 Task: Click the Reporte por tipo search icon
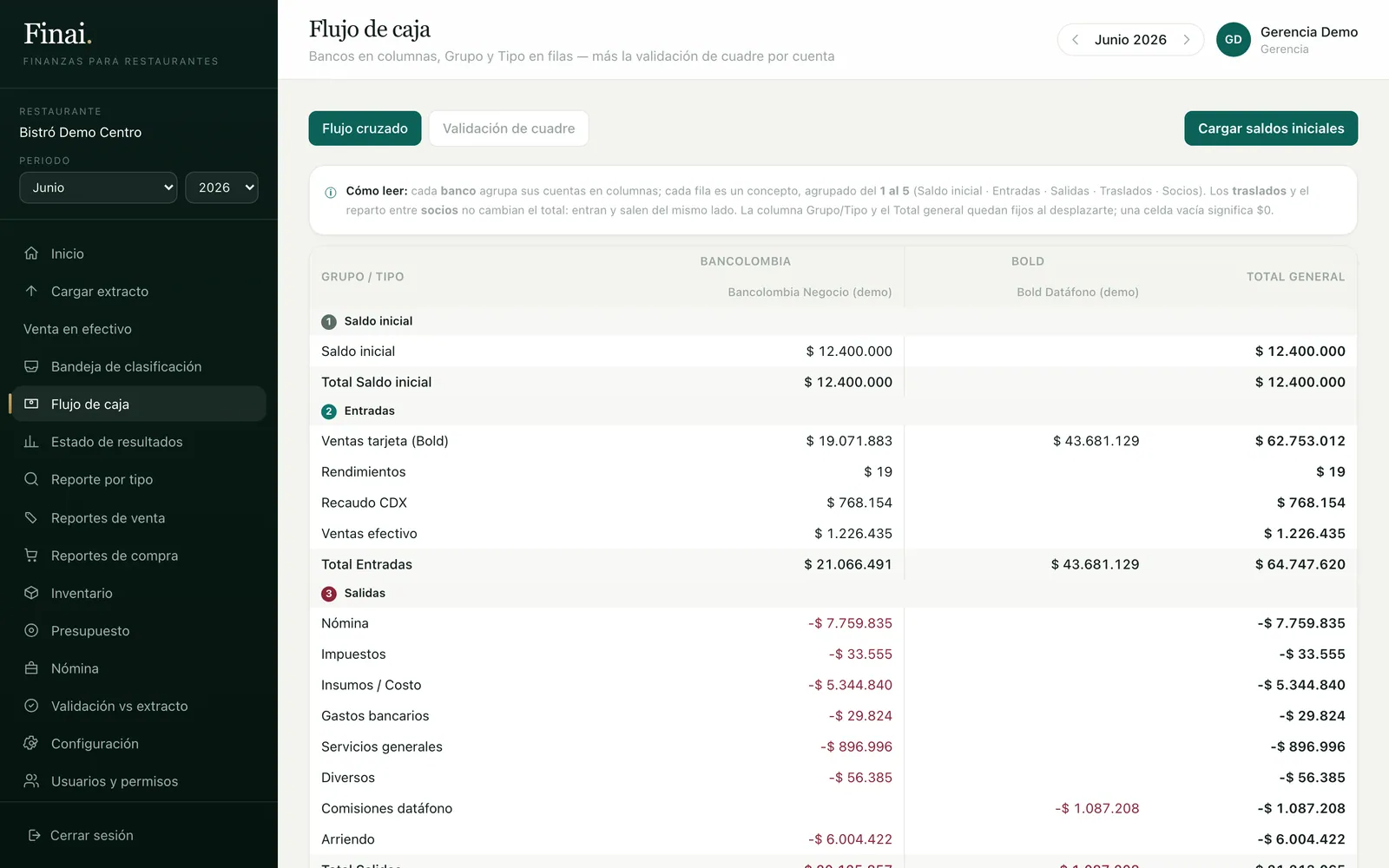pos(31,479)
